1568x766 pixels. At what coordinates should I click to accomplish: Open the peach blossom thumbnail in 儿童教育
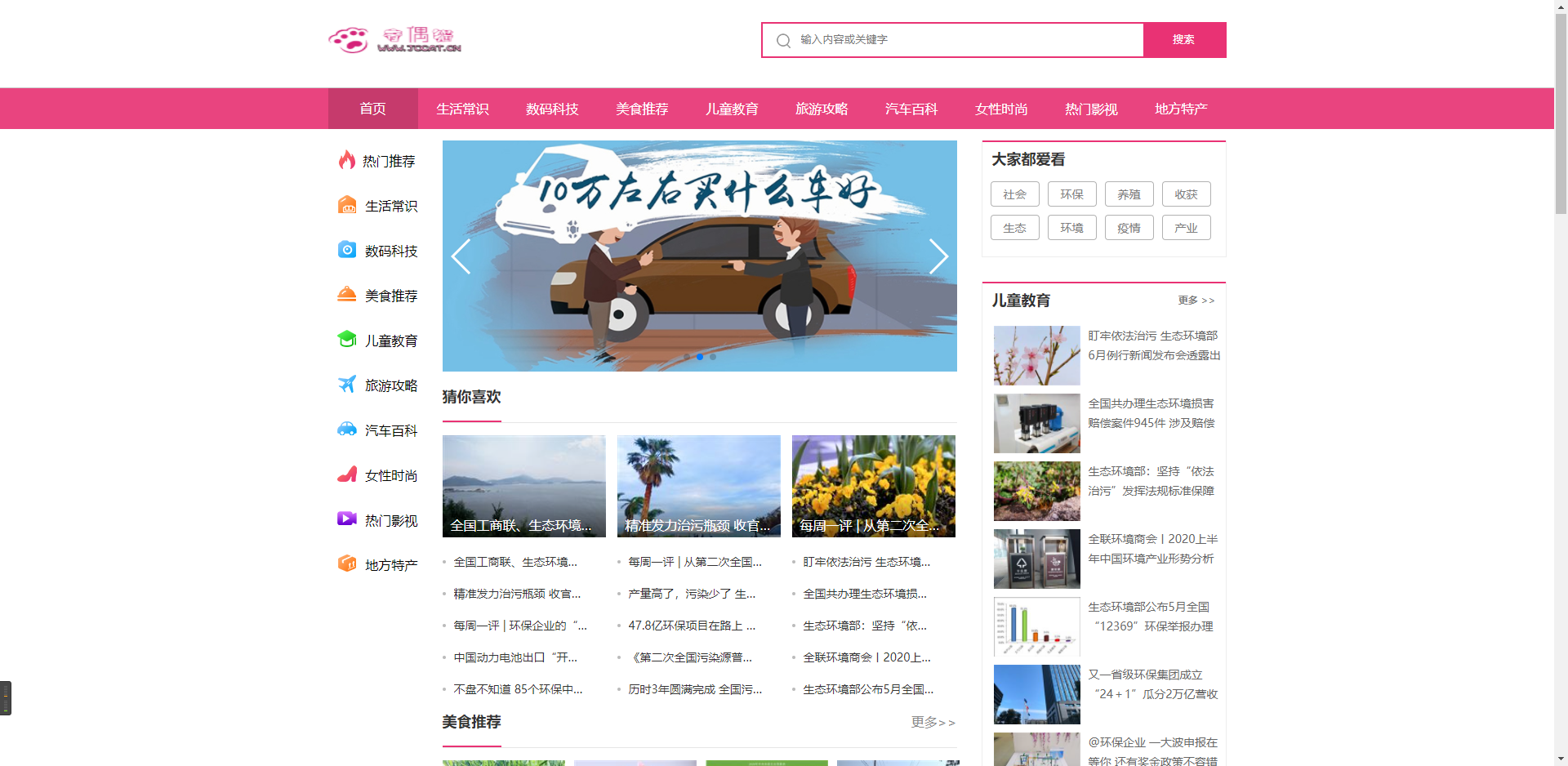click(x=1037, y=356)
